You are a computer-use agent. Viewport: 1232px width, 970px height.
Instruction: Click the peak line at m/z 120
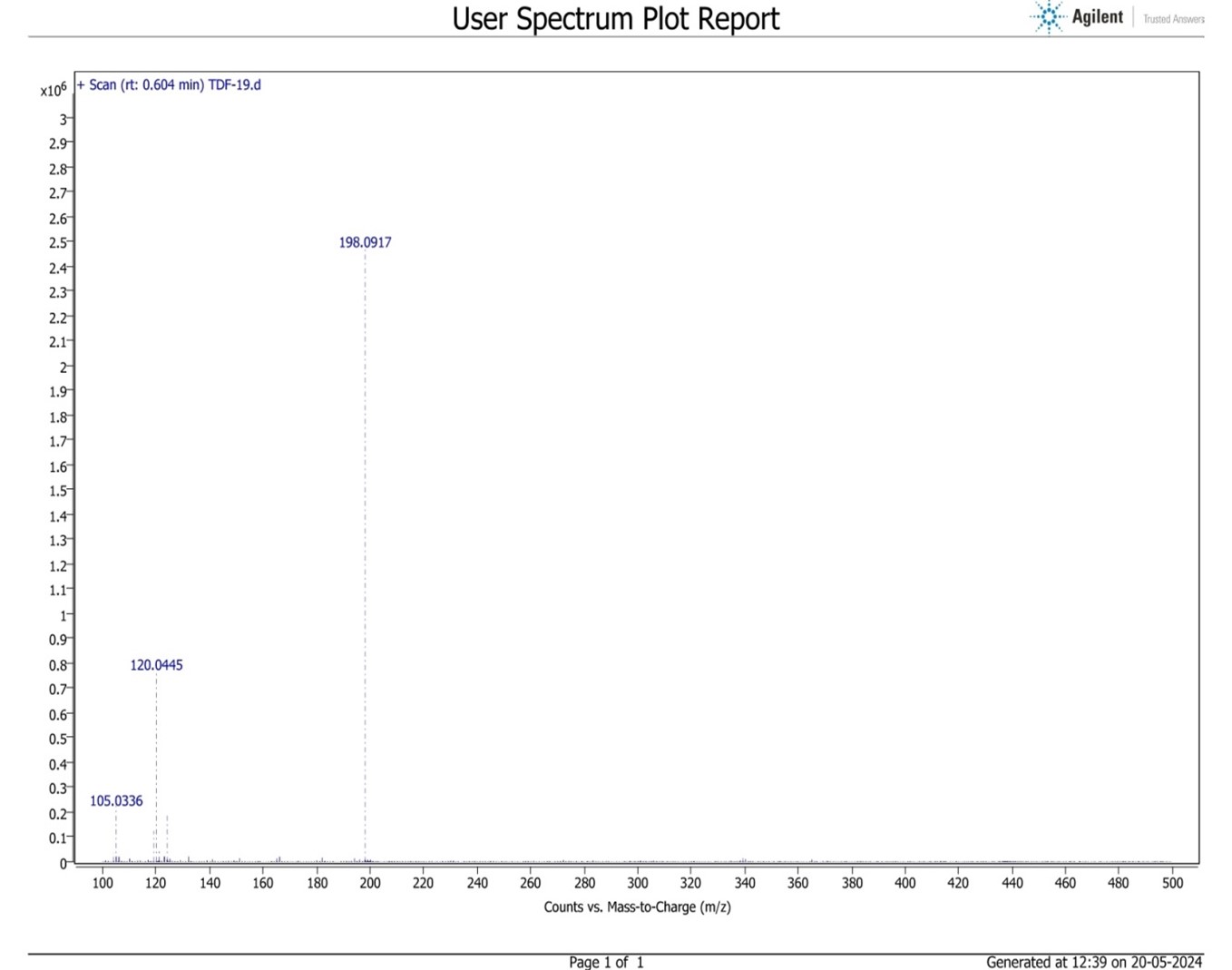tap(156, 771)
